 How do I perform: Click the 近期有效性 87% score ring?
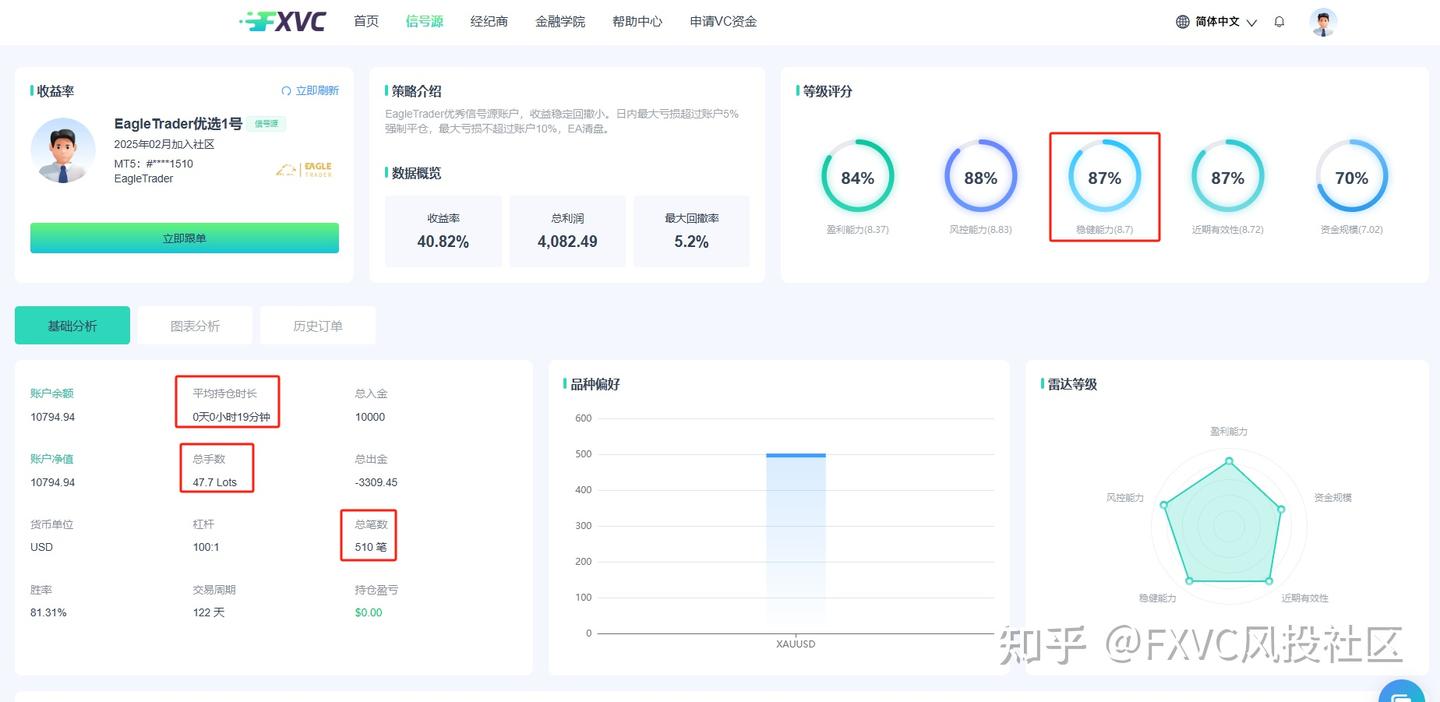click(x=1228, y=176)
